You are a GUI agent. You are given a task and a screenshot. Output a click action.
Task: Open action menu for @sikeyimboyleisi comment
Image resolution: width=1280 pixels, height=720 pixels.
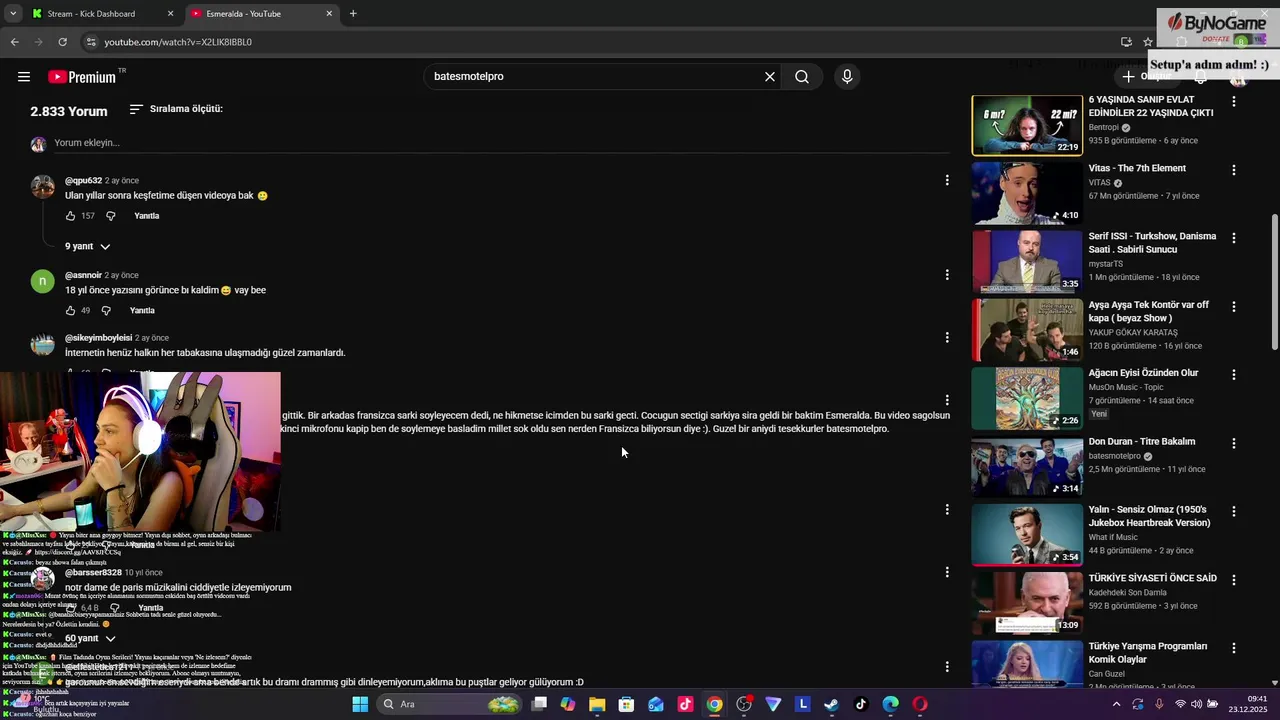click(947, 337)
